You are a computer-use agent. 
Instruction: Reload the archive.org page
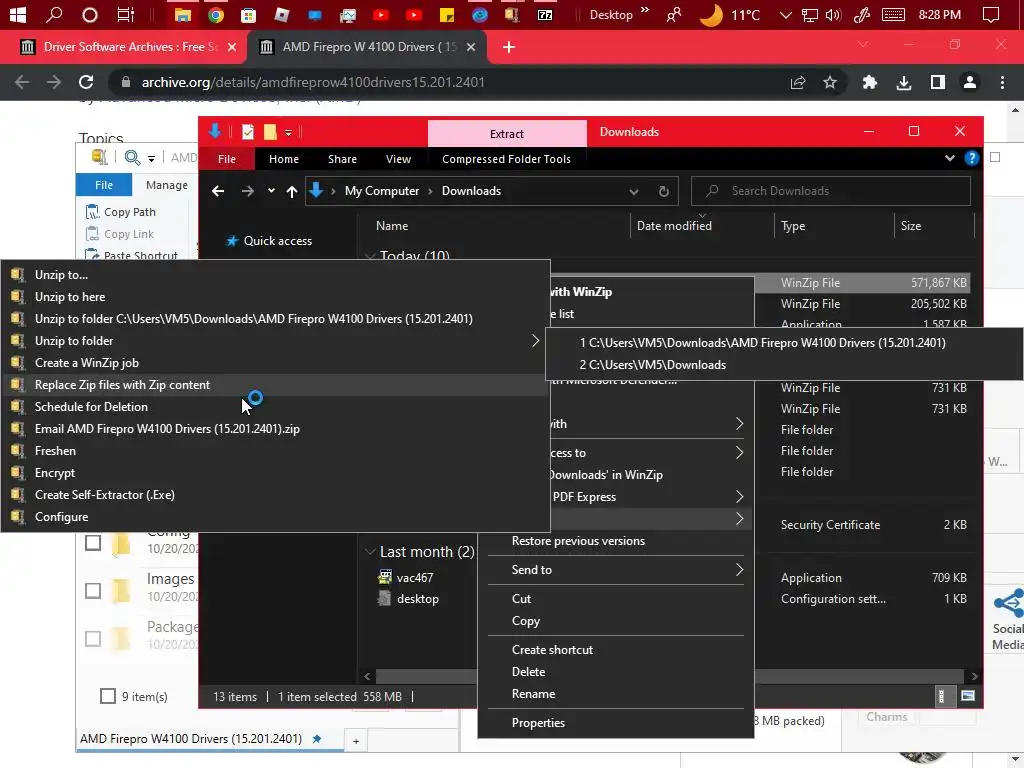click(x=86, y=82)
